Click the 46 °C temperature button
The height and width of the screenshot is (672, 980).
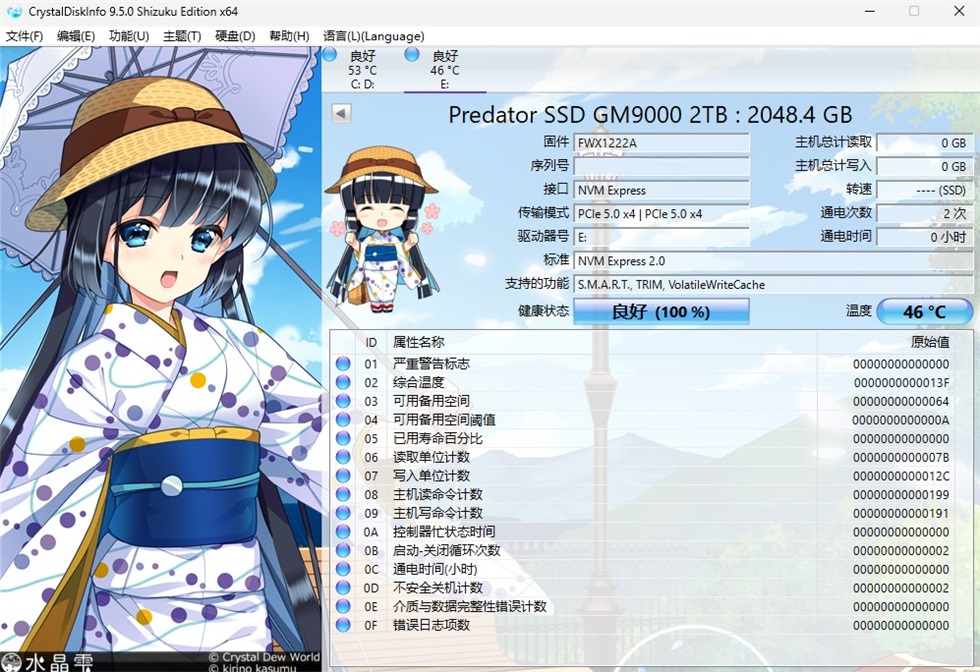924,311
